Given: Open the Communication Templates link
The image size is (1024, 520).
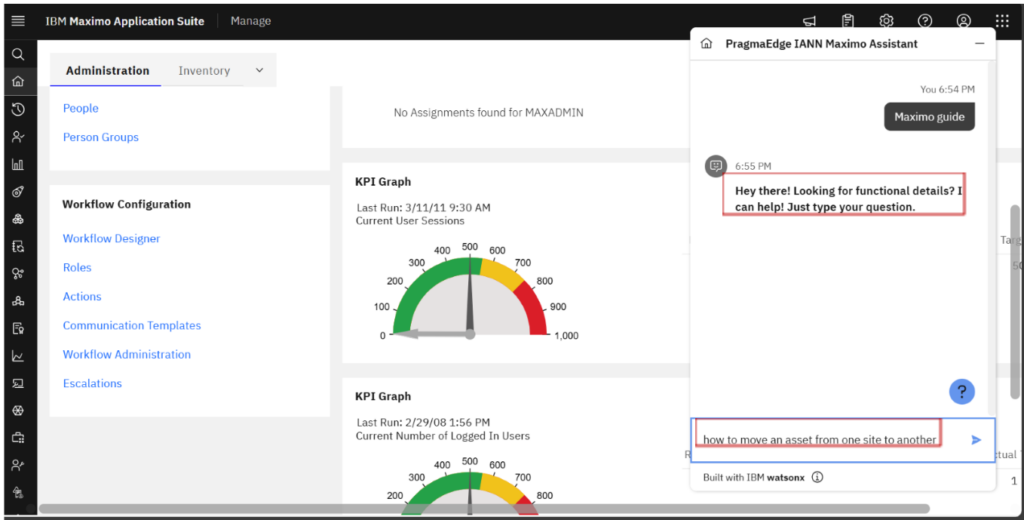Looking at the screenshot, I should (131, 325).
